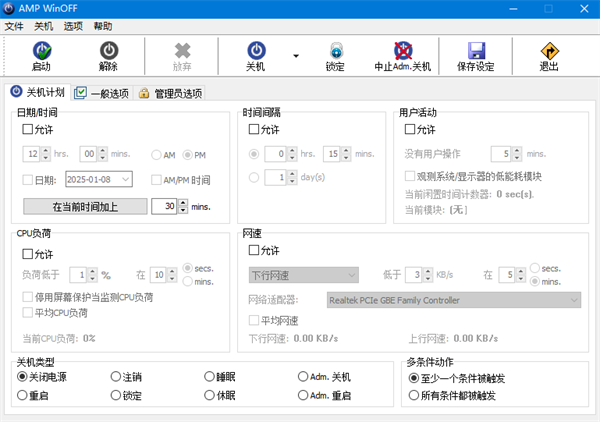
Task: Toggle the AM/PM 时间 checkbox
Action: (156, 180)
